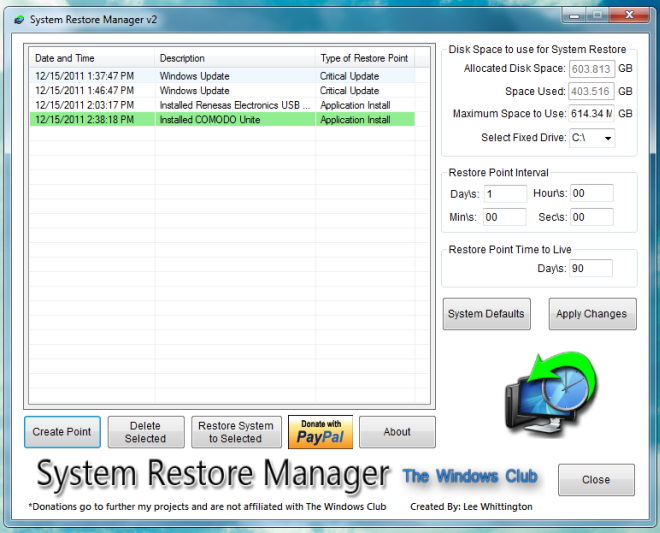Click the Delete Selected button
This screenshot has height=533, width=660.
click(x=146, y=432)
